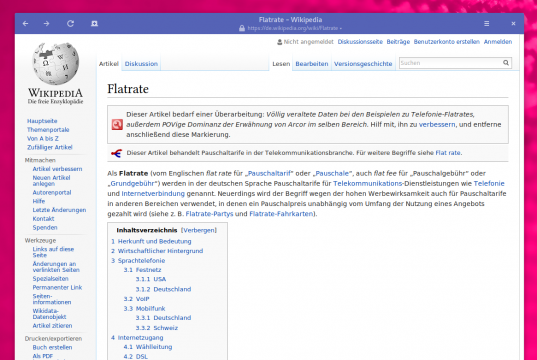Open the hamburger menu in header bar
The width and height of the screenshot is (537, 360).
coord(486,24)
